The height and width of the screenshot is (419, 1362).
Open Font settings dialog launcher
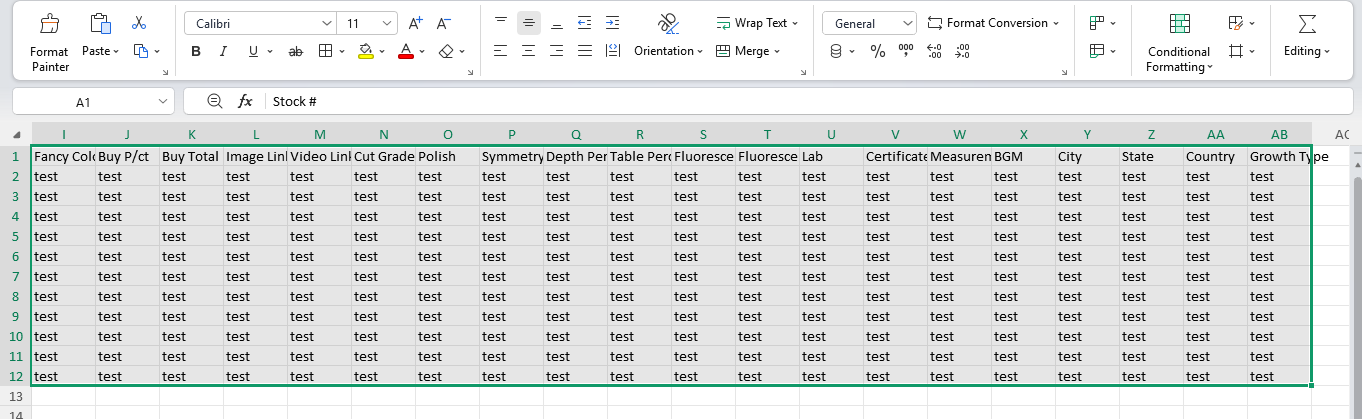click(x=471, y=73)
